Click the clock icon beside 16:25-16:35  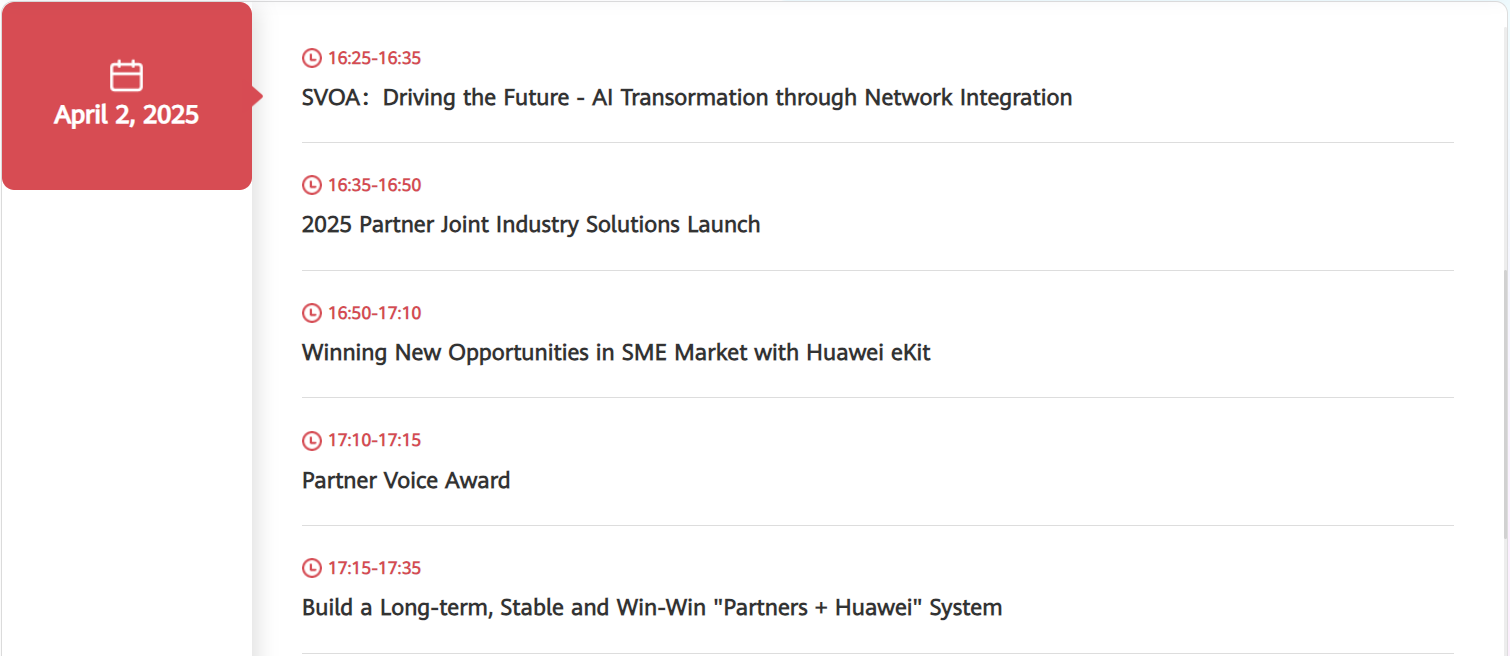(312, 58)
